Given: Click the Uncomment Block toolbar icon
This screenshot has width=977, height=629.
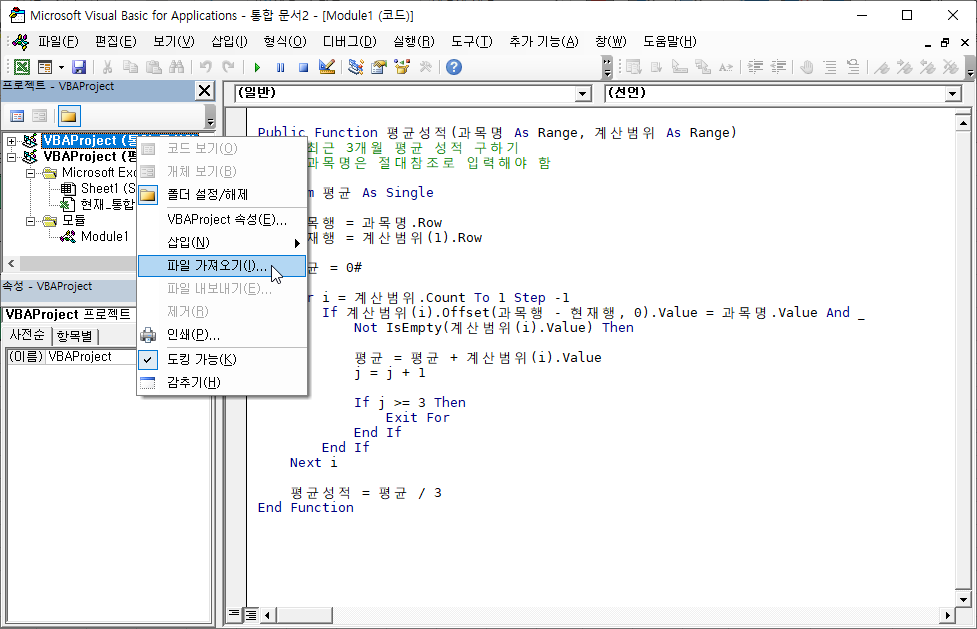Looking at the screenshot, I should tap(853, 67).
